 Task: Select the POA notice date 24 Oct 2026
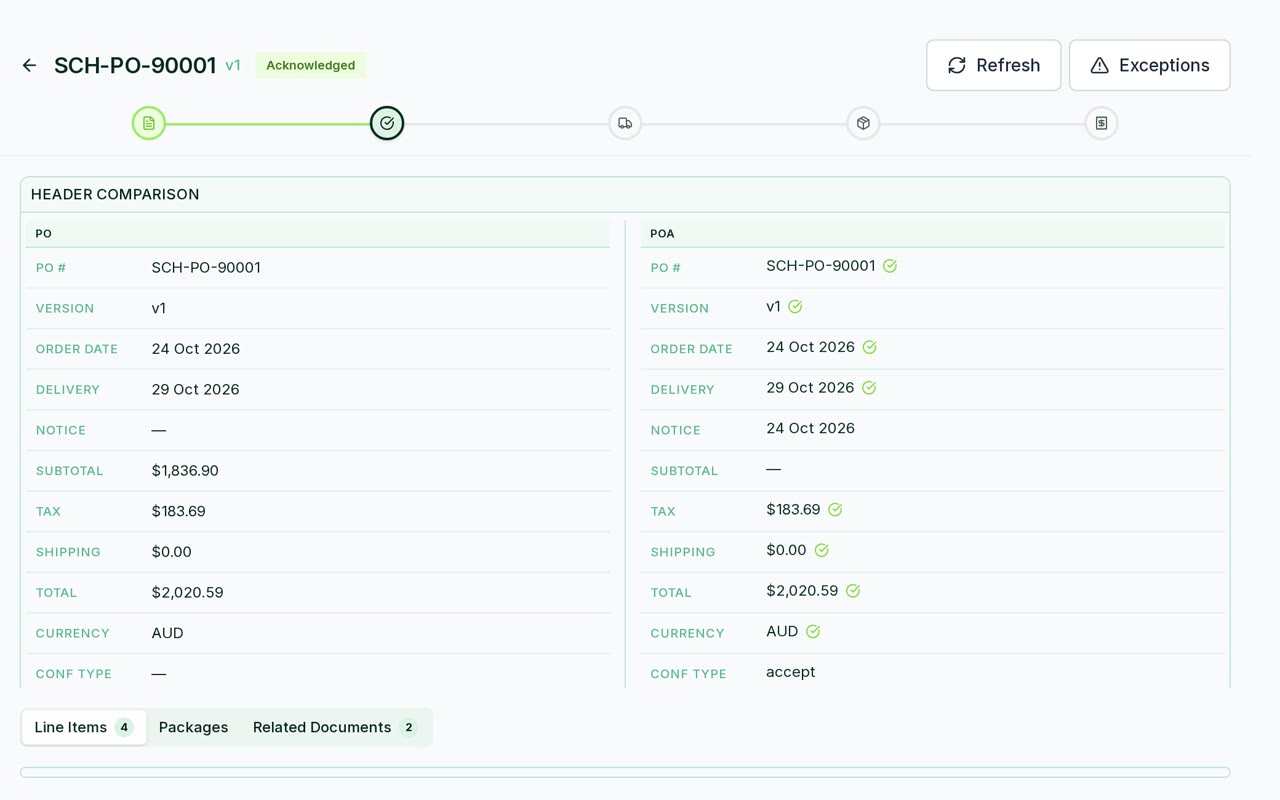[810, 428]
